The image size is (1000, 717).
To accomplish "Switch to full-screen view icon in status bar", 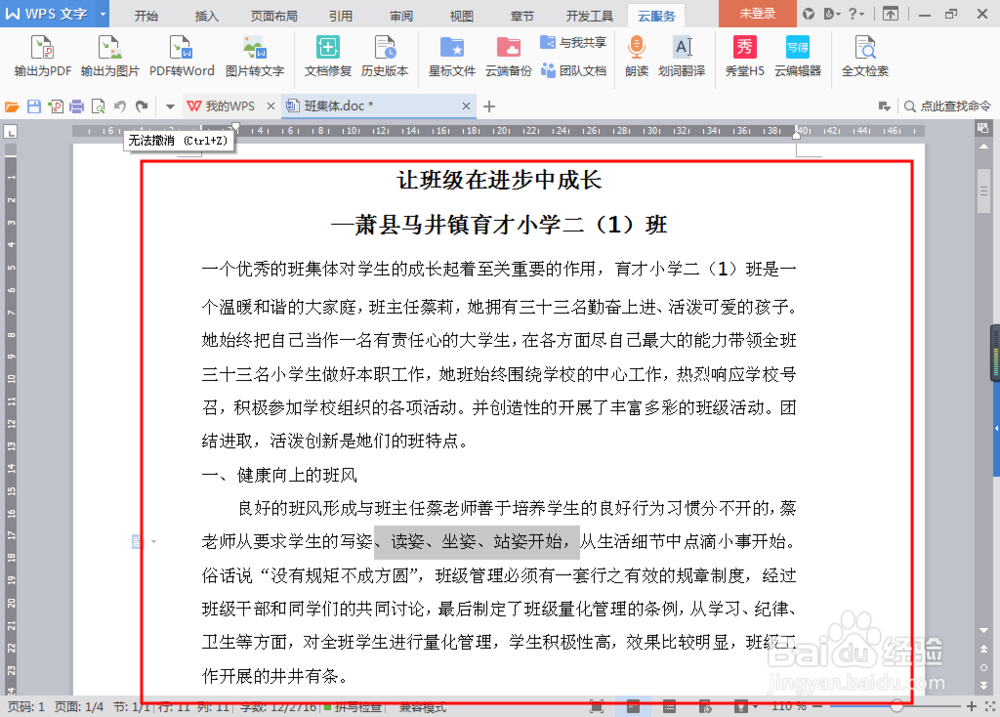I will click(596, 706).
